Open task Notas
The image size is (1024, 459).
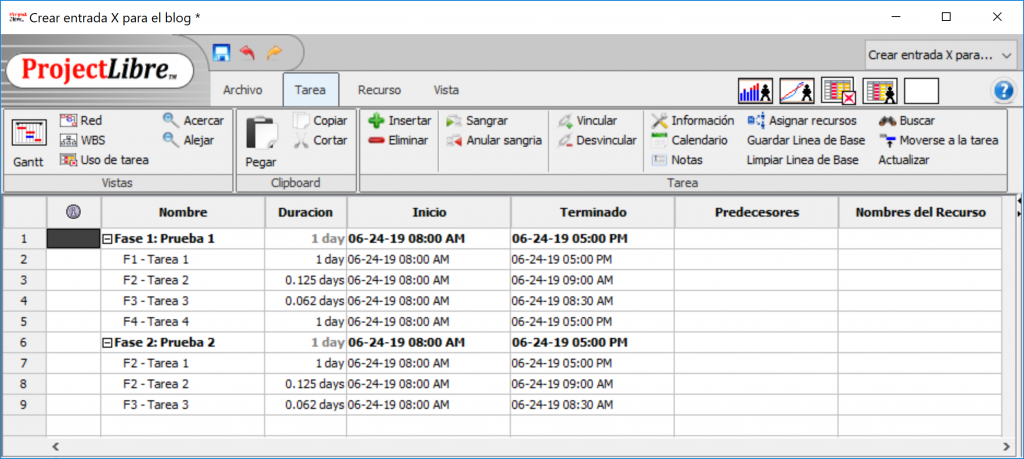pos(677,159)
